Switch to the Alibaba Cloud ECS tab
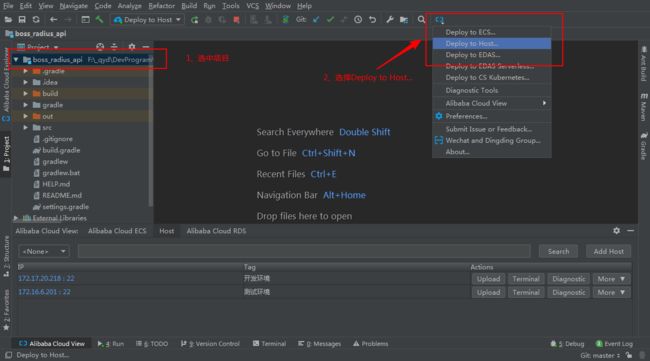This screenshot has height=361, width=650. click(117, 231)
